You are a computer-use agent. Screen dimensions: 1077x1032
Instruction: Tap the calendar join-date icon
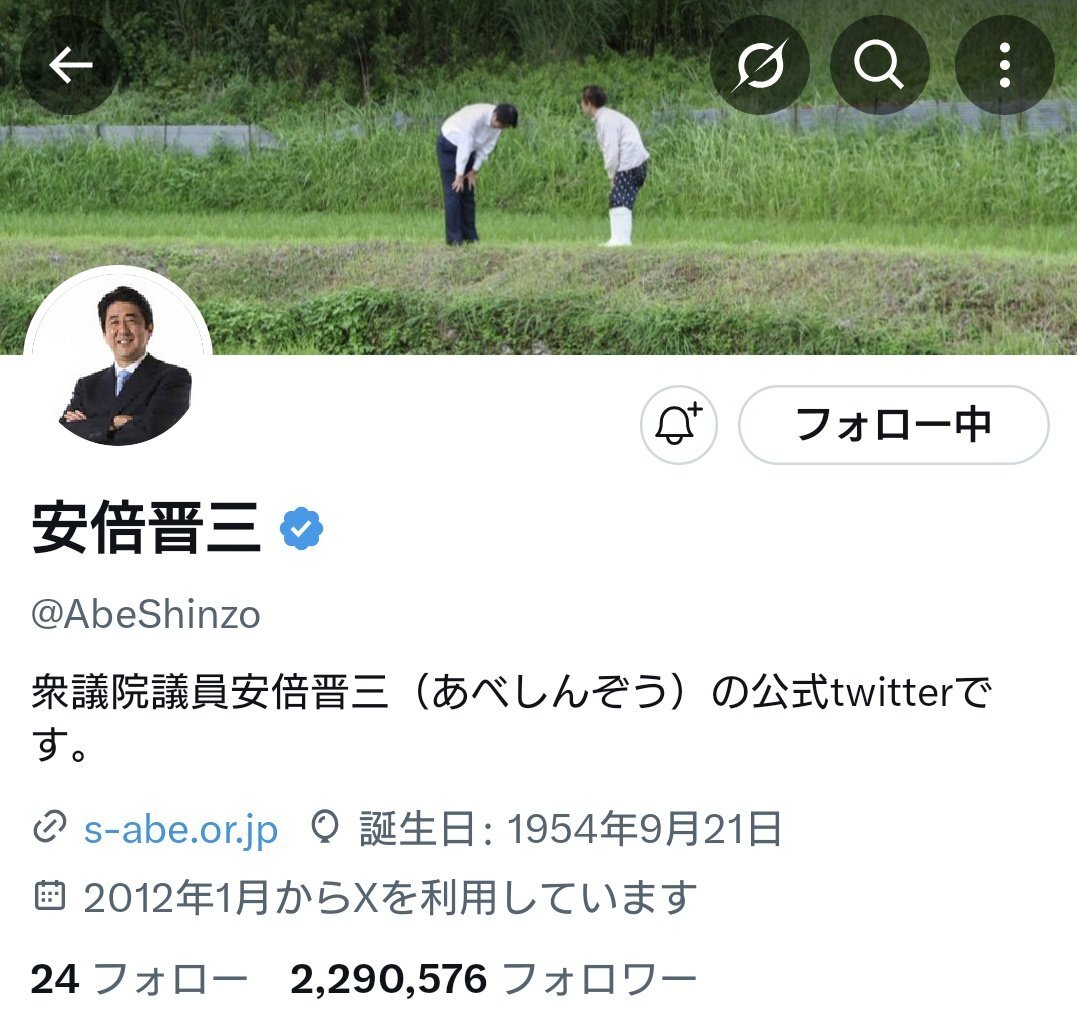(x=49, y=895)
